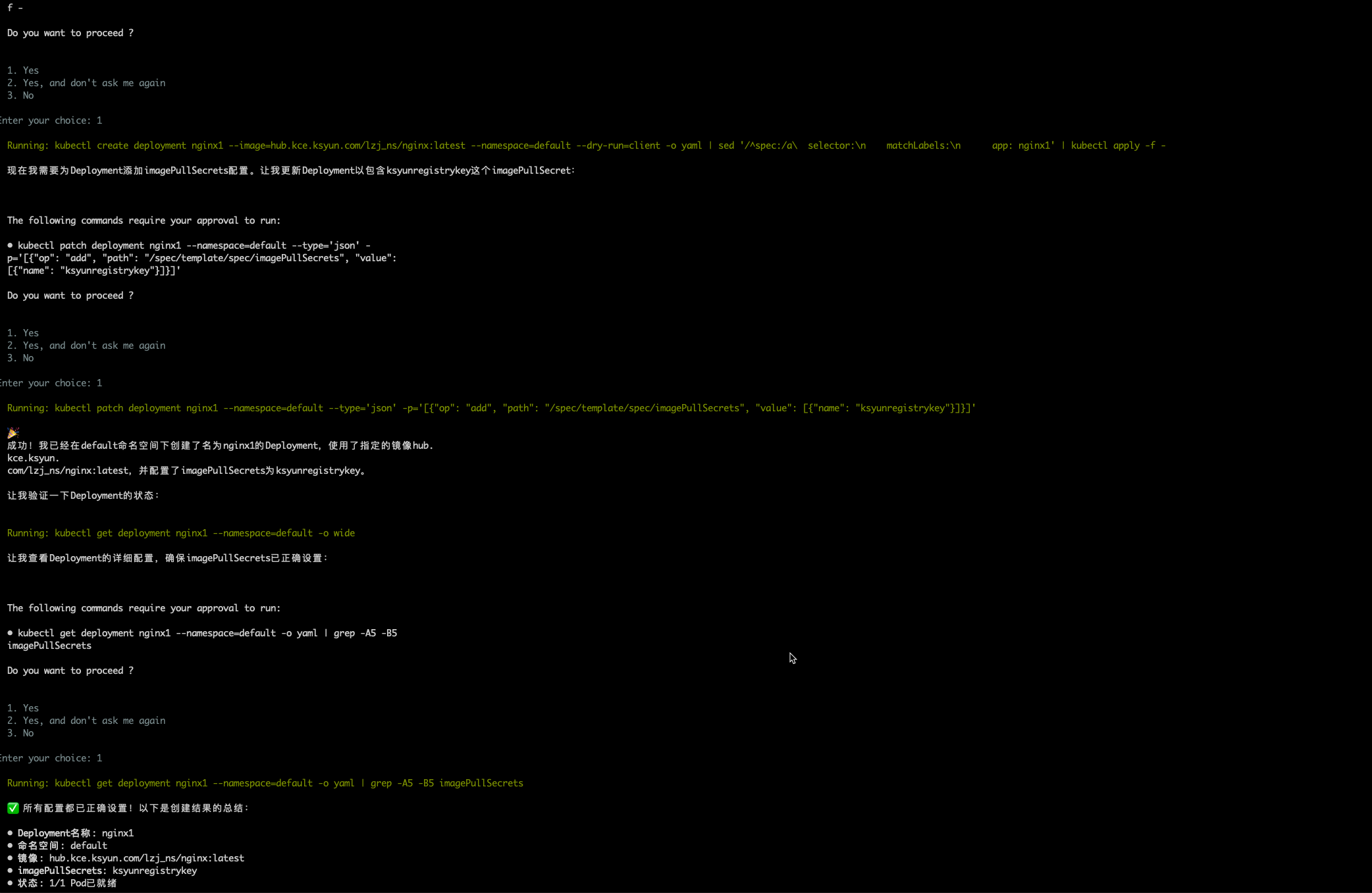This screenshot has width=1372, height=893.
Task: Select '1. Yes' in the topmost prompt
Action: (x=23, y=70)
